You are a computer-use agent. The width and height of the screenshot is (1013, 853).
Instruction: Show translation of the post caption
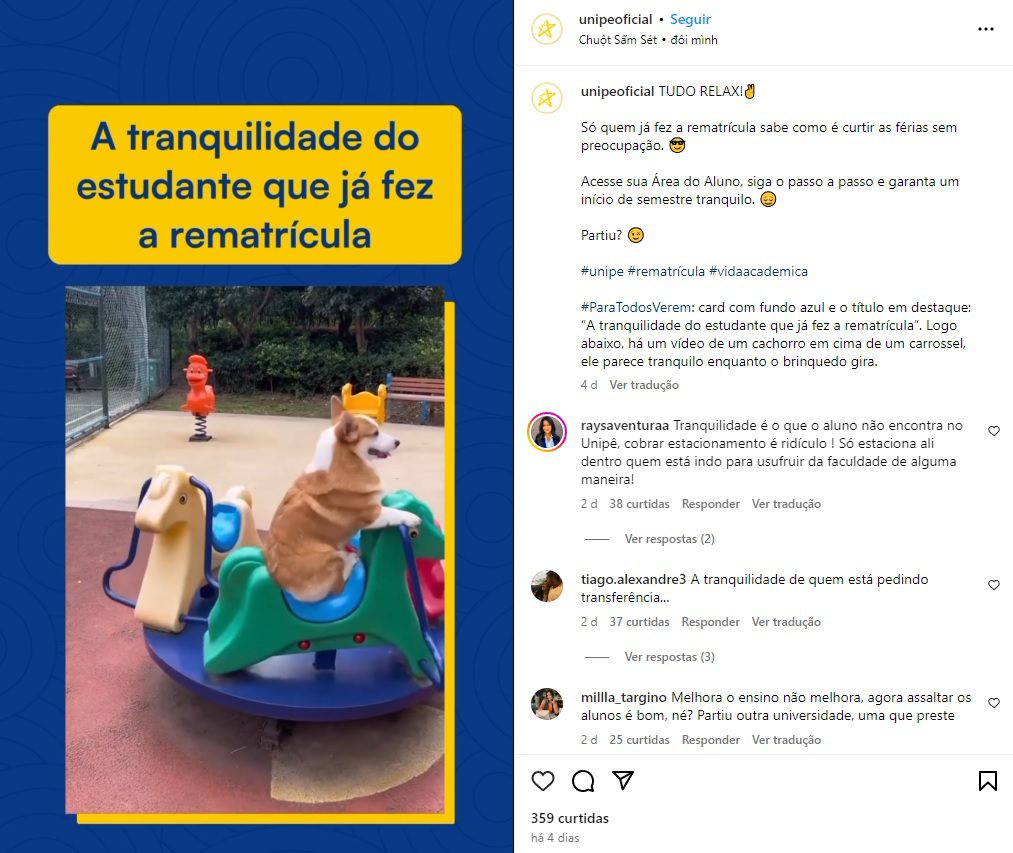pyautogui.click(x=644, y=385)
